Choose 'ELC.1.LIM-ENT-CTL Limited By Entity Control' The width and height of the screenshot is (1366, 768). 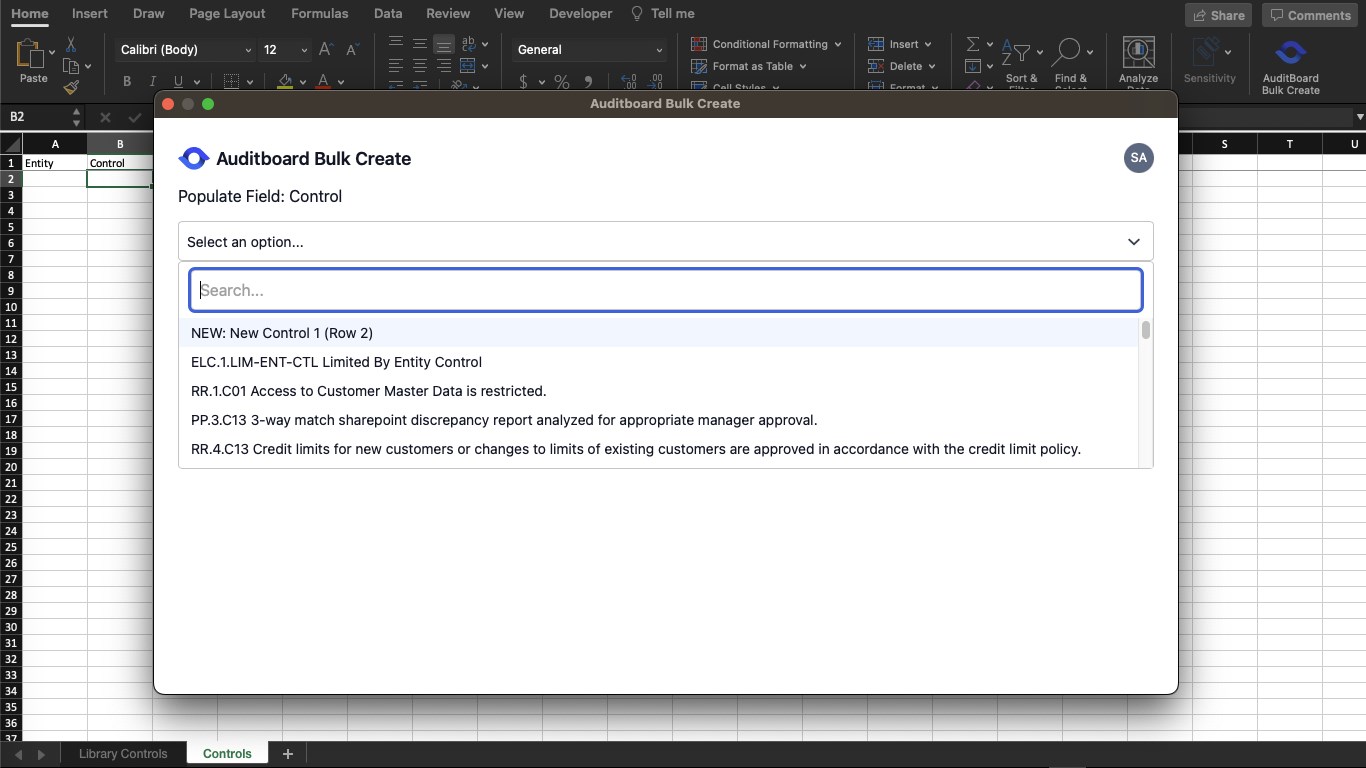tap(659, 362)
